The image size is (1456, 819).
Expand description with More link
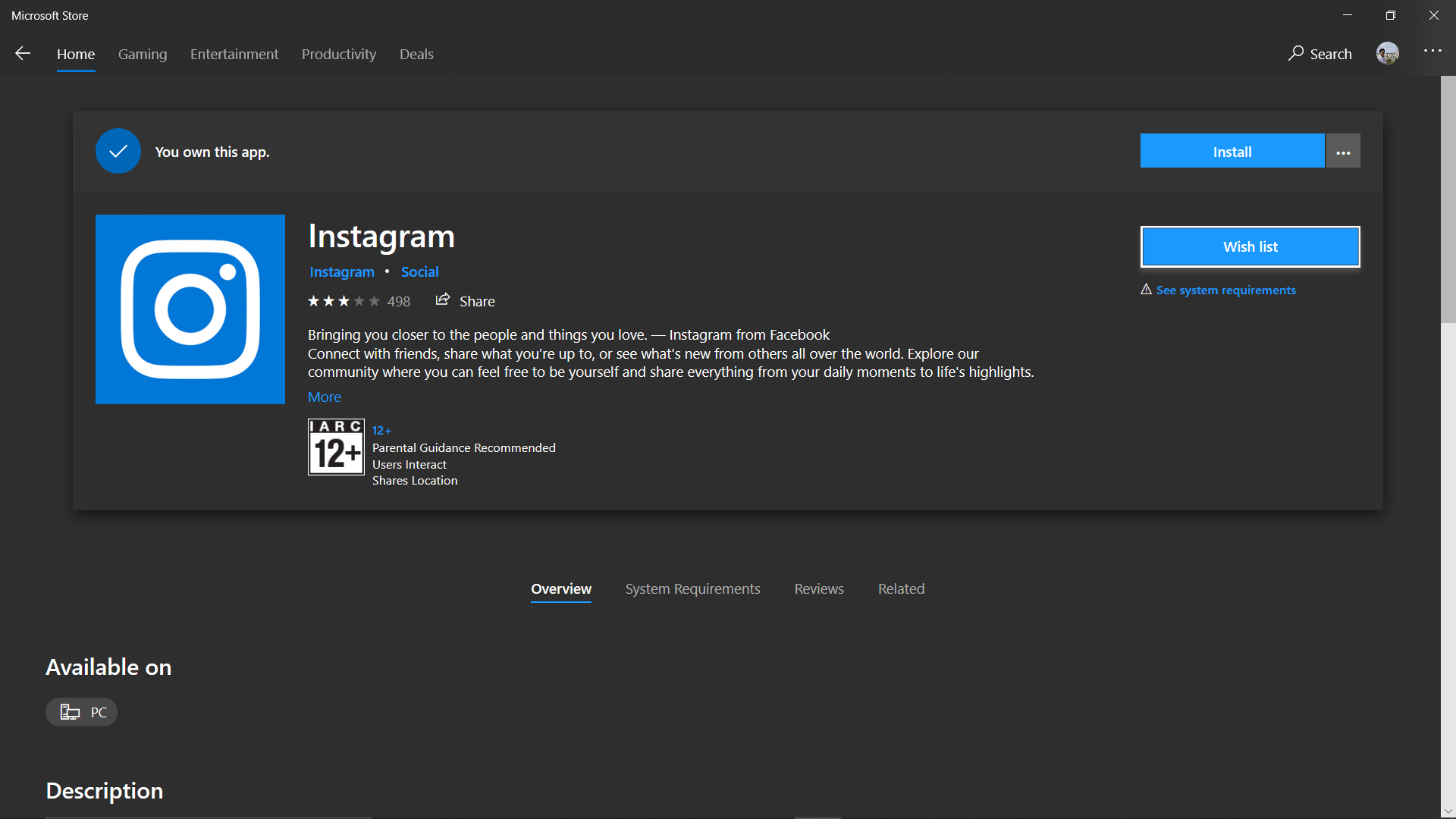[x=325, y=397]
